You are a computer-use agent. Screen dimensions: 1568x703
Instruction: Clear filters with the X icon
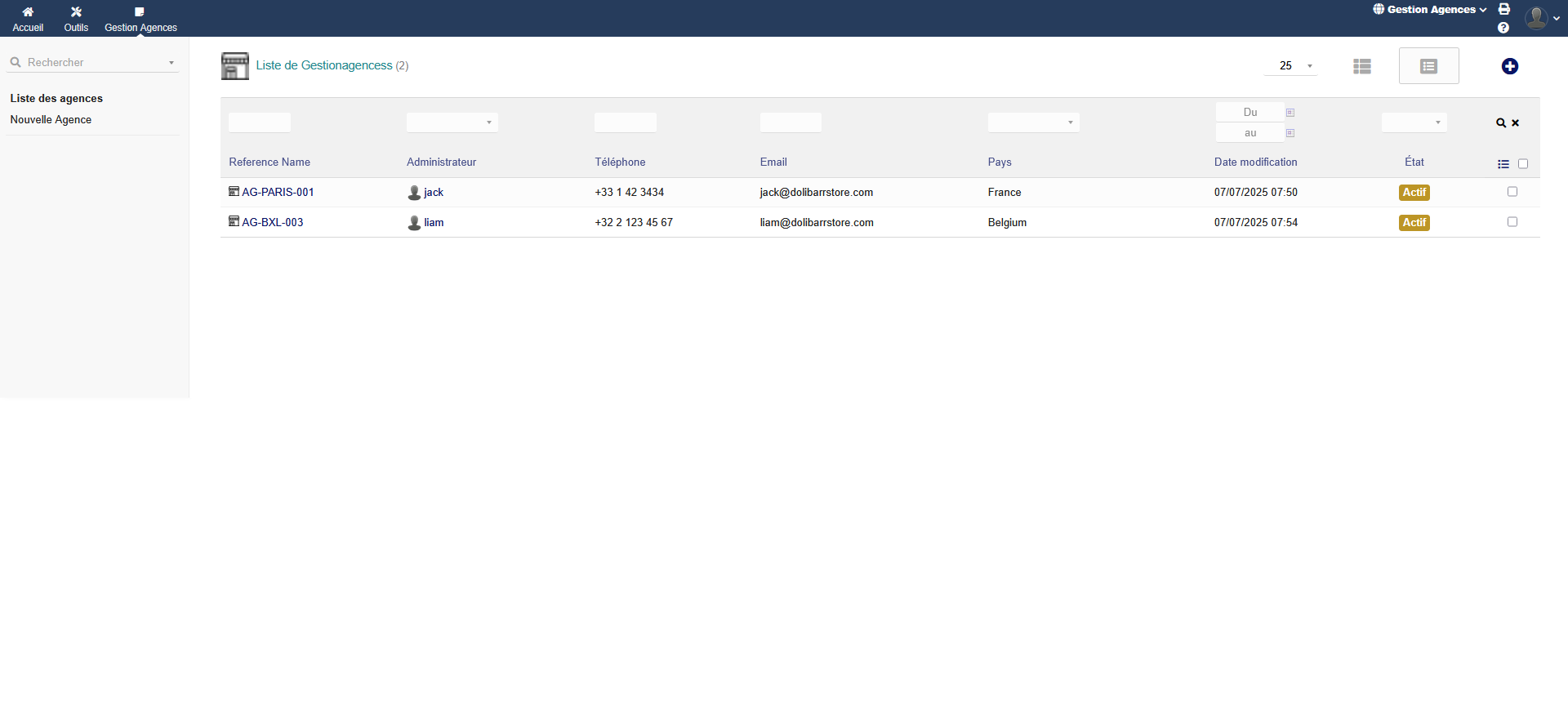click(x=1516, y=123)
